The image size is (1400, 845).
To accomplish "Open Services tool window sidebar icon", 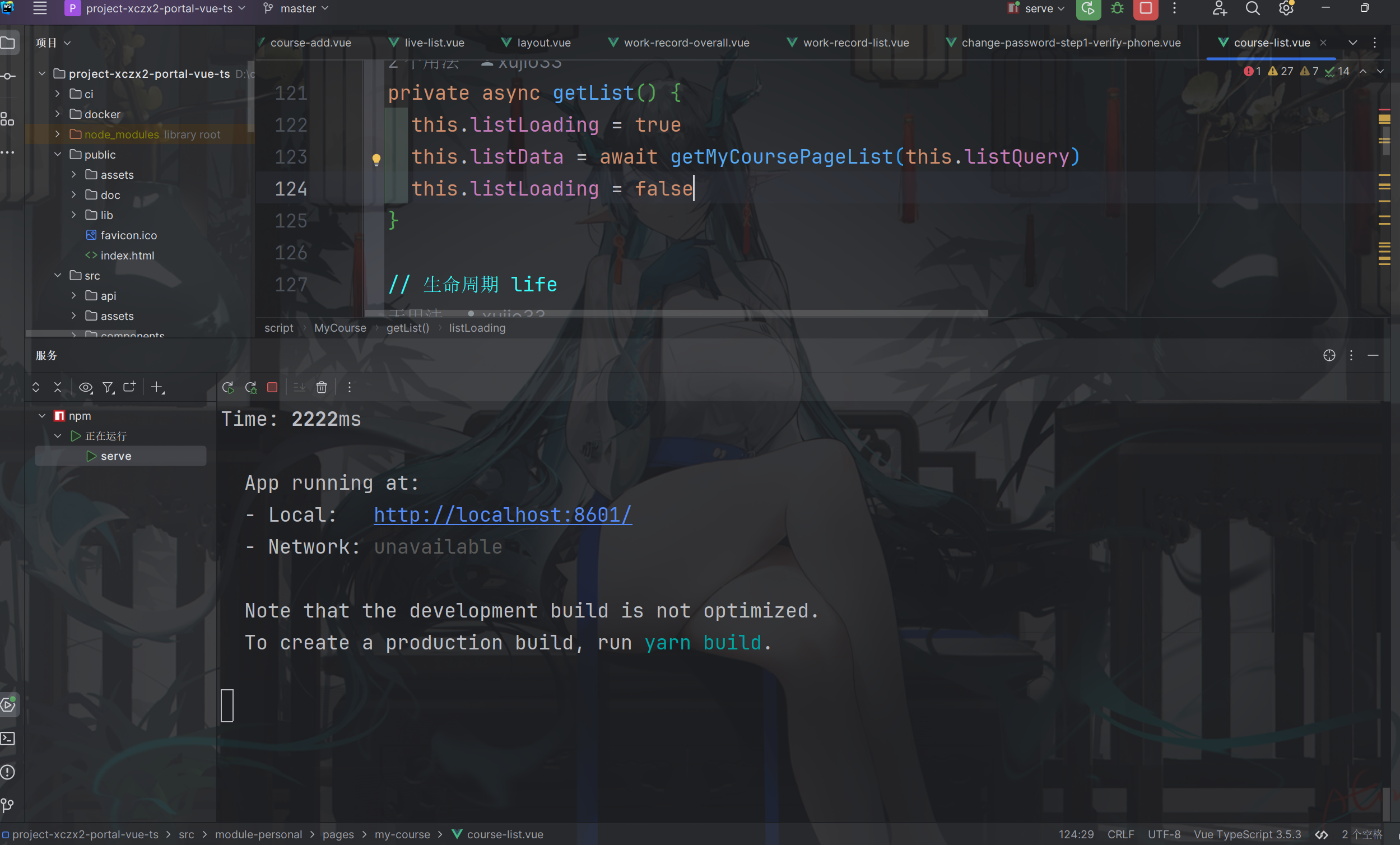I will click(x=8, y=705).
